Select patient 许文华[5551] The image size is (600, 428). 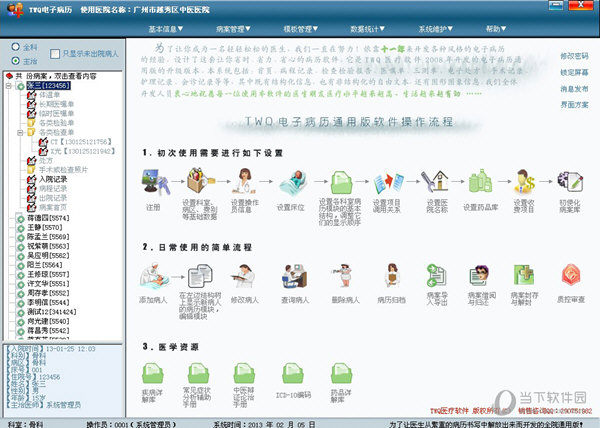pyautogui.click(x=48, y=284)
